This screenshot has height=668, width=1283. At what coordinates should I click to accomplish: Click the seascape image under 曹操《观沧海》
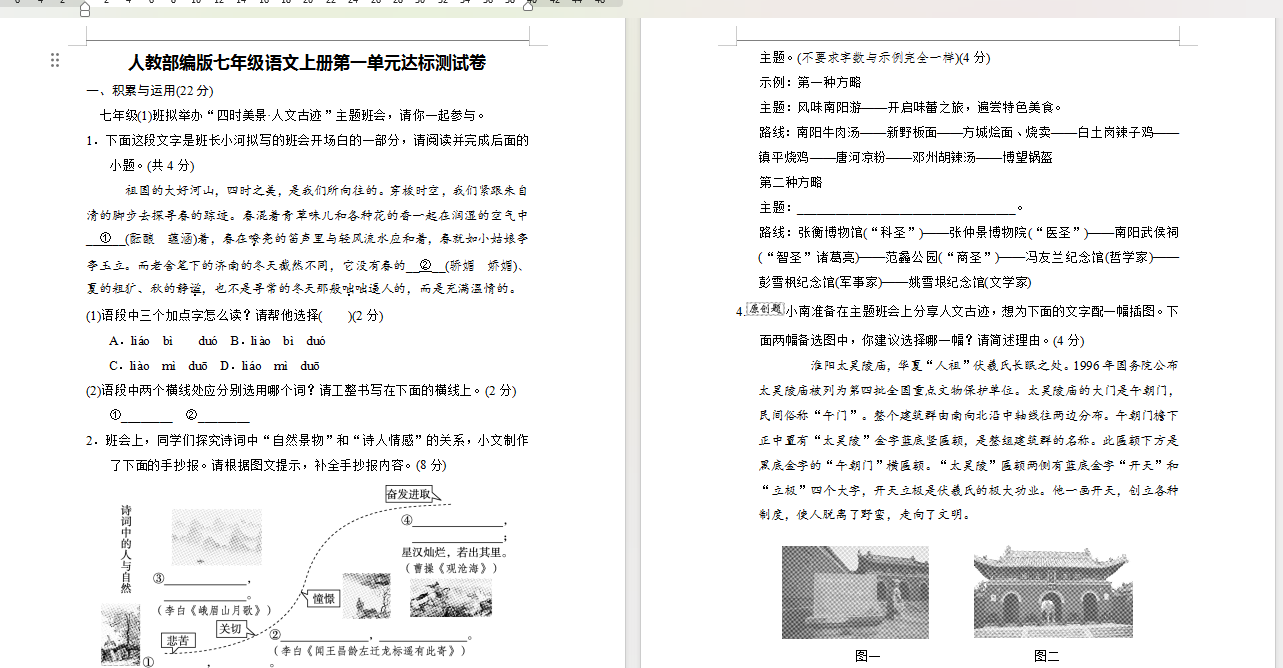451,597
